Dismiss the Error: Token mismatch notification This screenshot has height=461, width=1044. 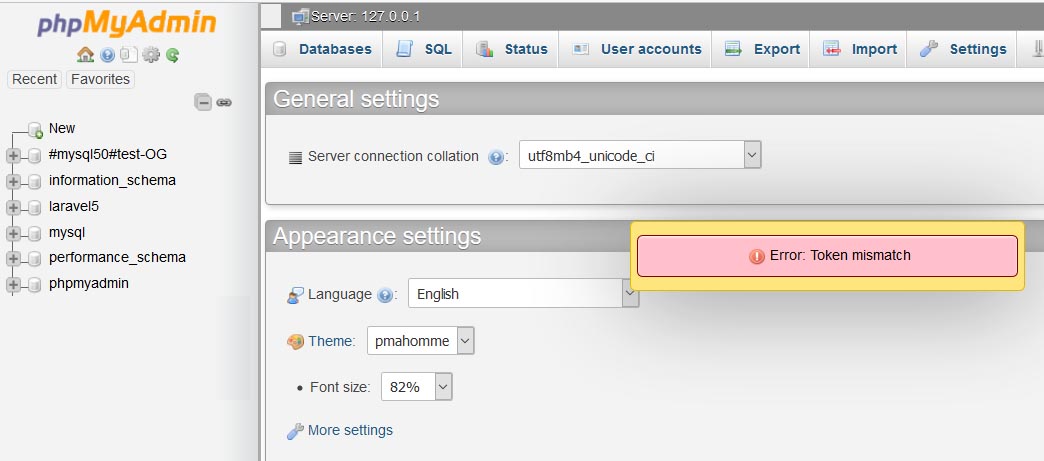coord(827,256)
